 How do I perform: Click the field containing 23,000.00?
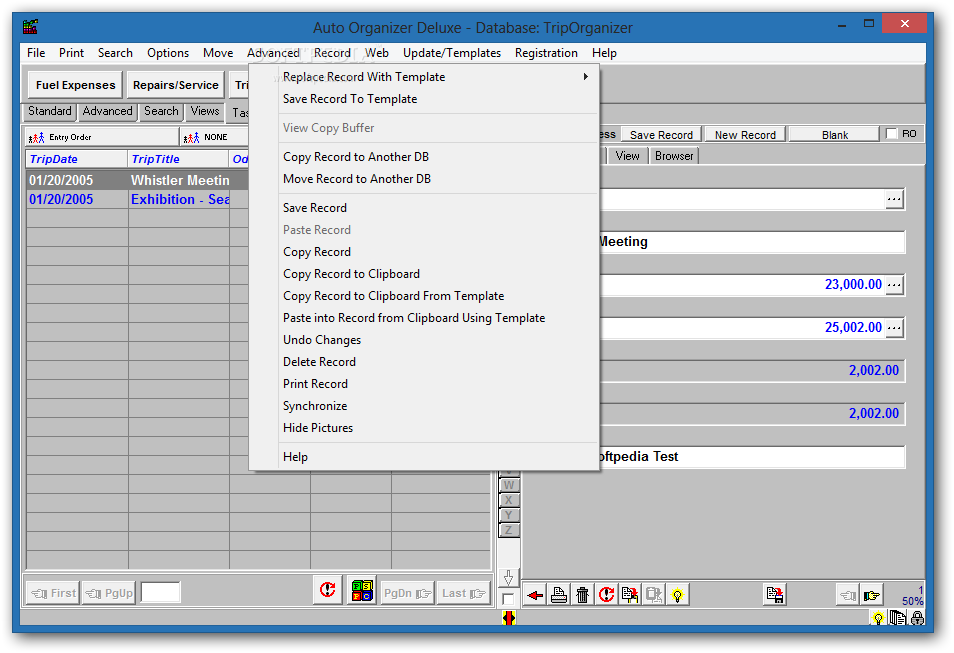(x=742, y=284)
